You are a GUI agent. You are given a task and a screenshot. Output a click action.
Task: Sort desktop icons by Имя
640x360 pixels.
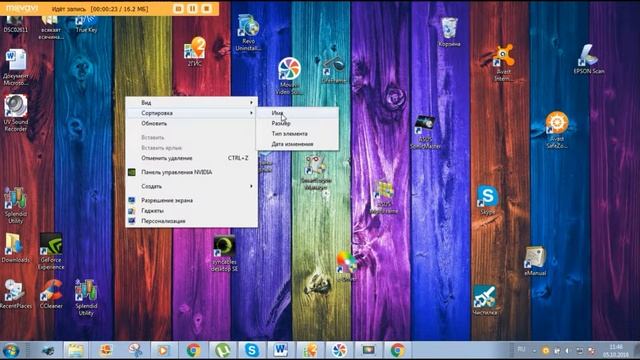point(297,113)
